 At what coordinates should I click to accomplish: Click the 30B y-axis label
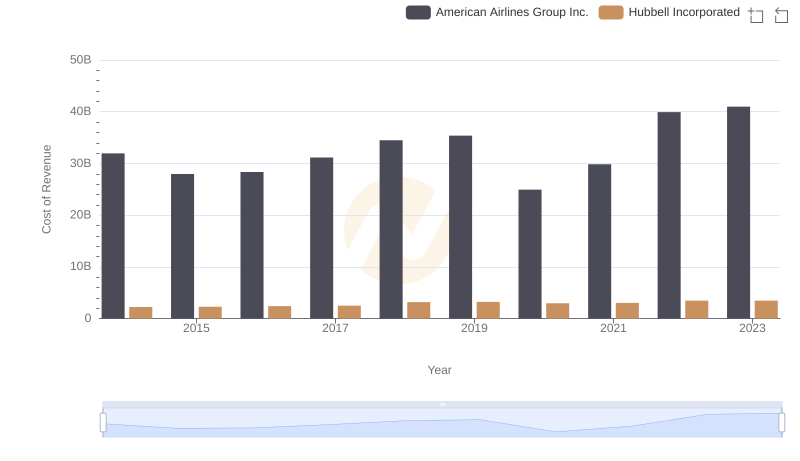[81, 163]
